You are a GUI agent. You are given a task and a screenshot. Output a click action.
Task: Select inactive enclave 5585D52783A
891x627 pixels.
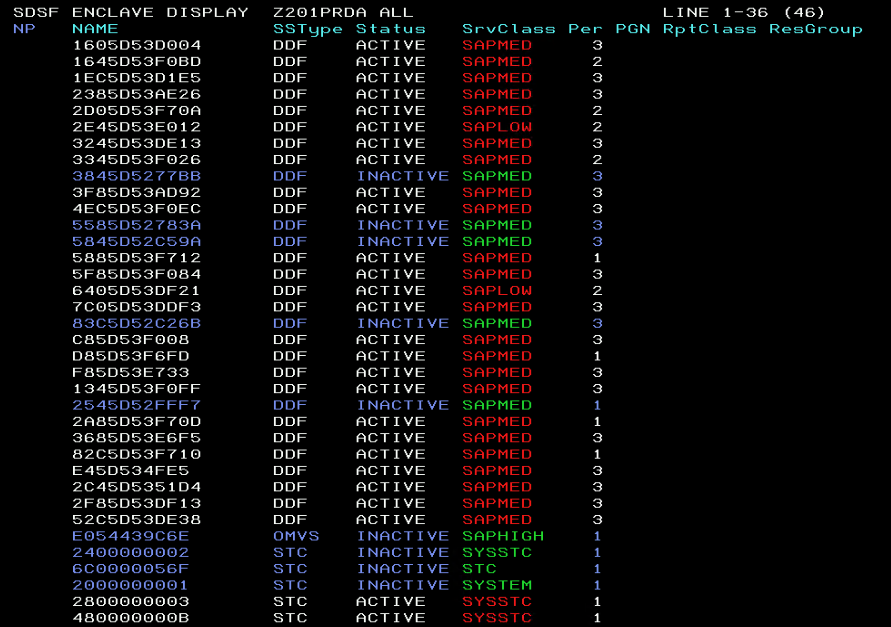[x=137, y=225]
